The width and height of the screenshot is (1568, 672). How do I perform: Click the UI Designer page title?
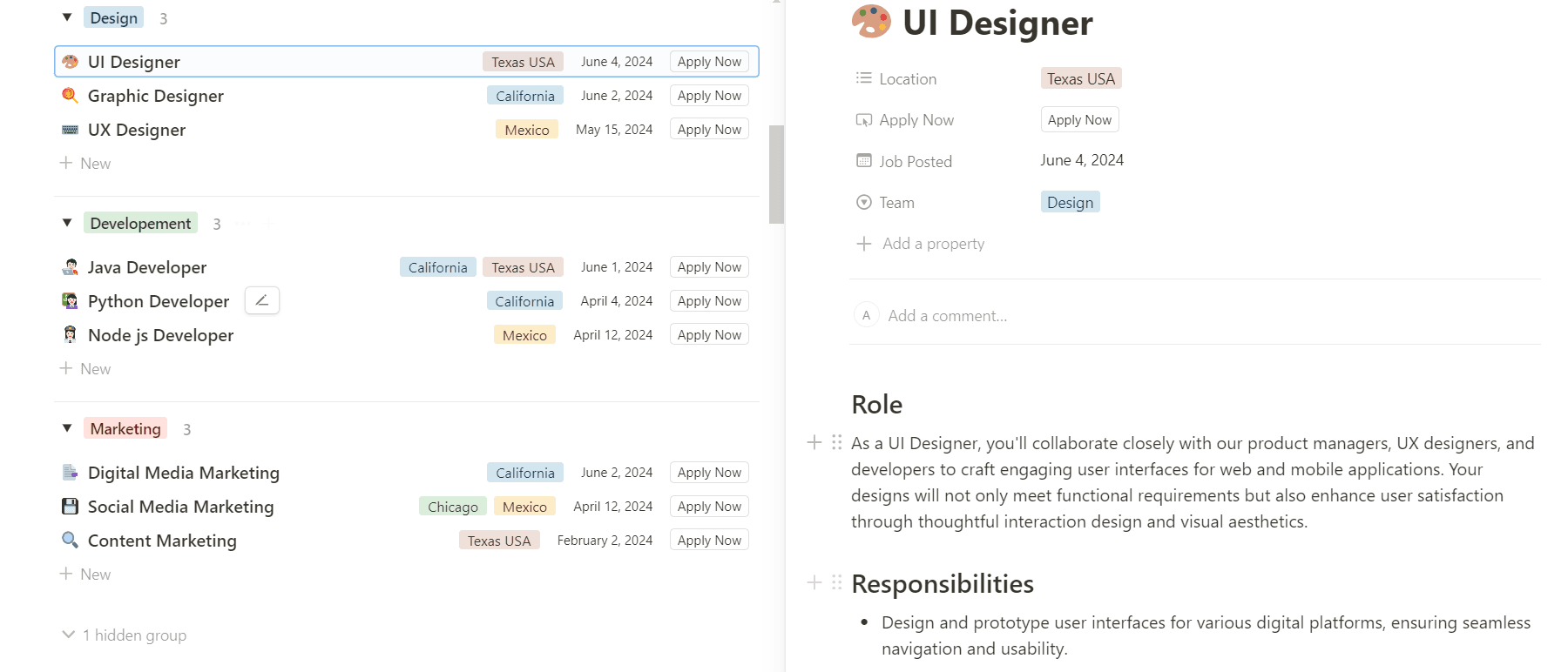[x=997, y=23]
